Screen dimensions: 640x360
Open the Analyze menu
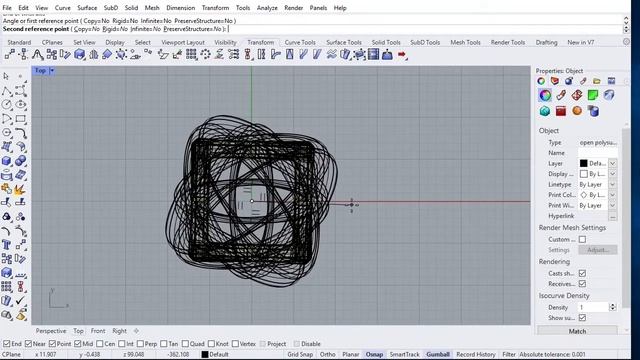tap(267, 8)
